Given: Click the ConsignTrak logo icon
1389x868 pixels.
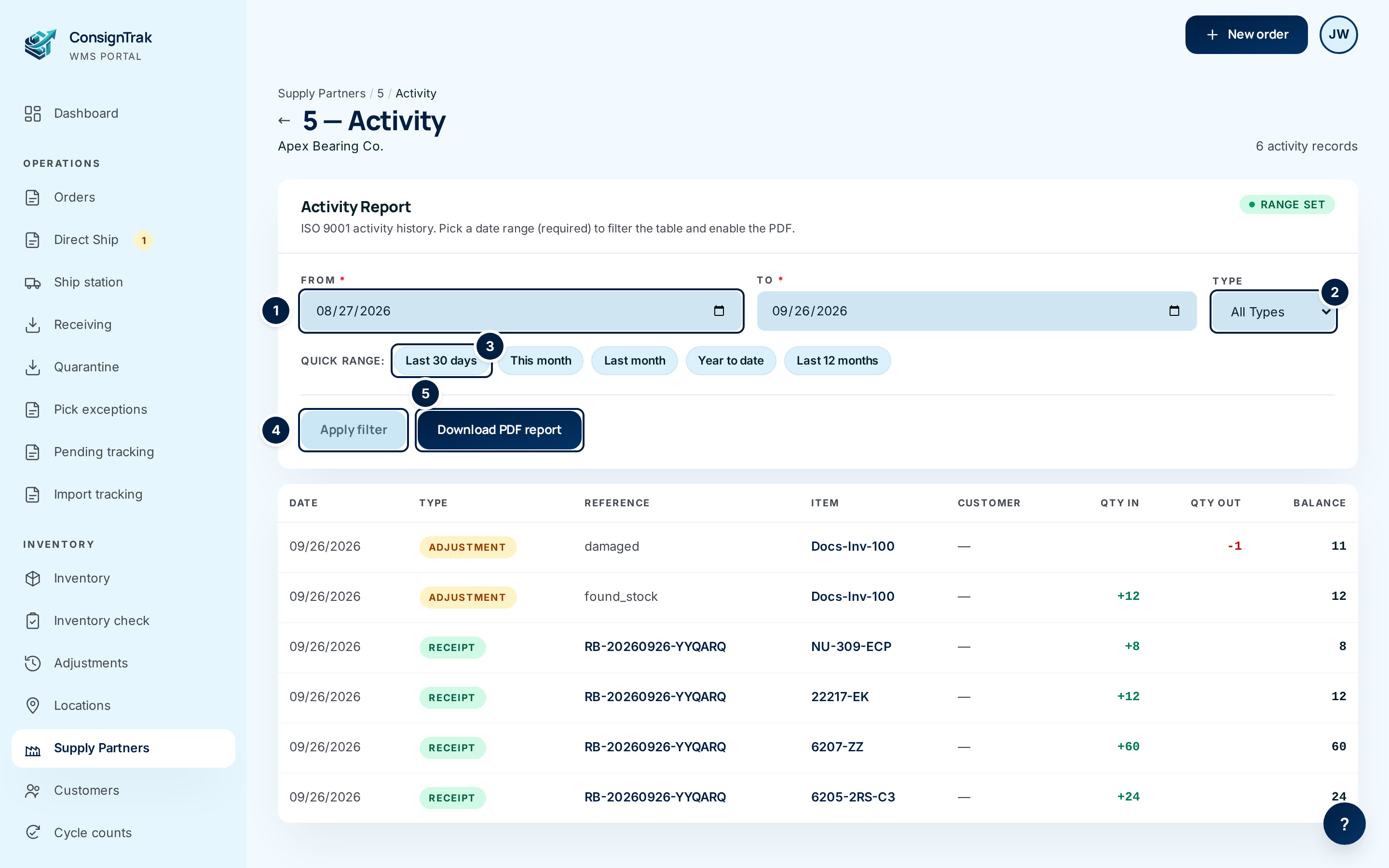Looking at the screenshot, I should 40,45.
